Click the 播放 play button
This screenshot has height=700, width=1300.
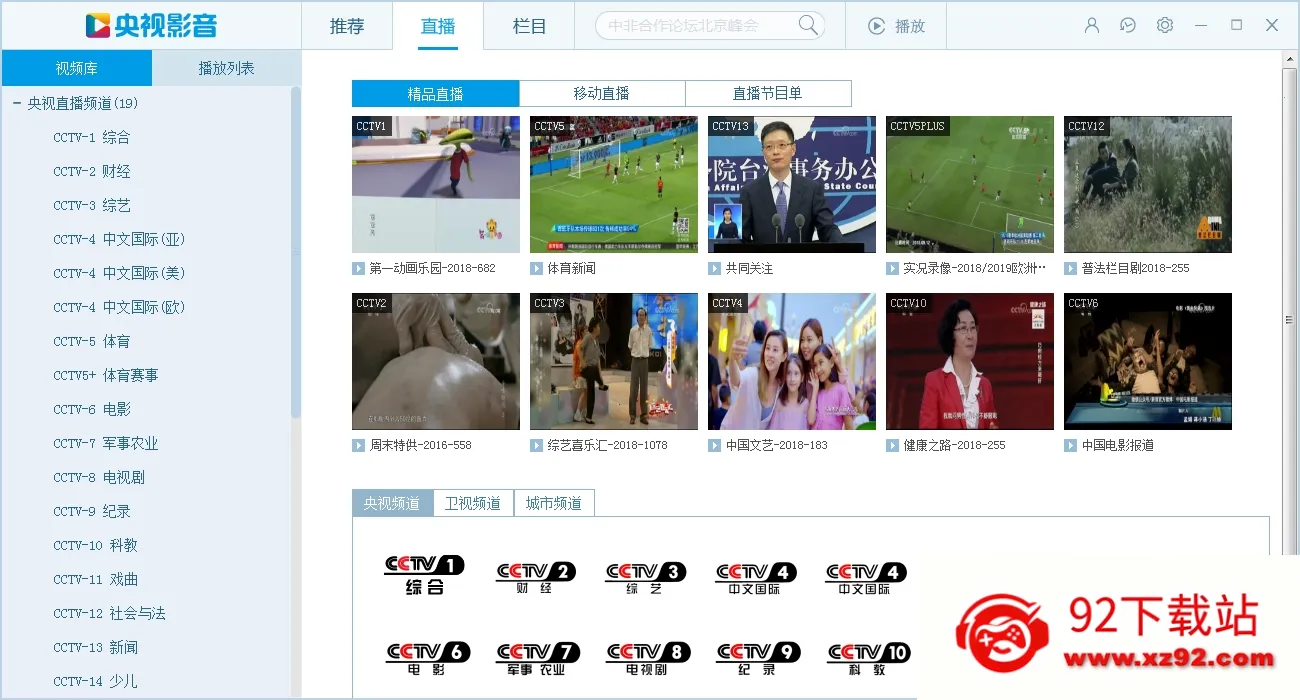pos(896,26)
